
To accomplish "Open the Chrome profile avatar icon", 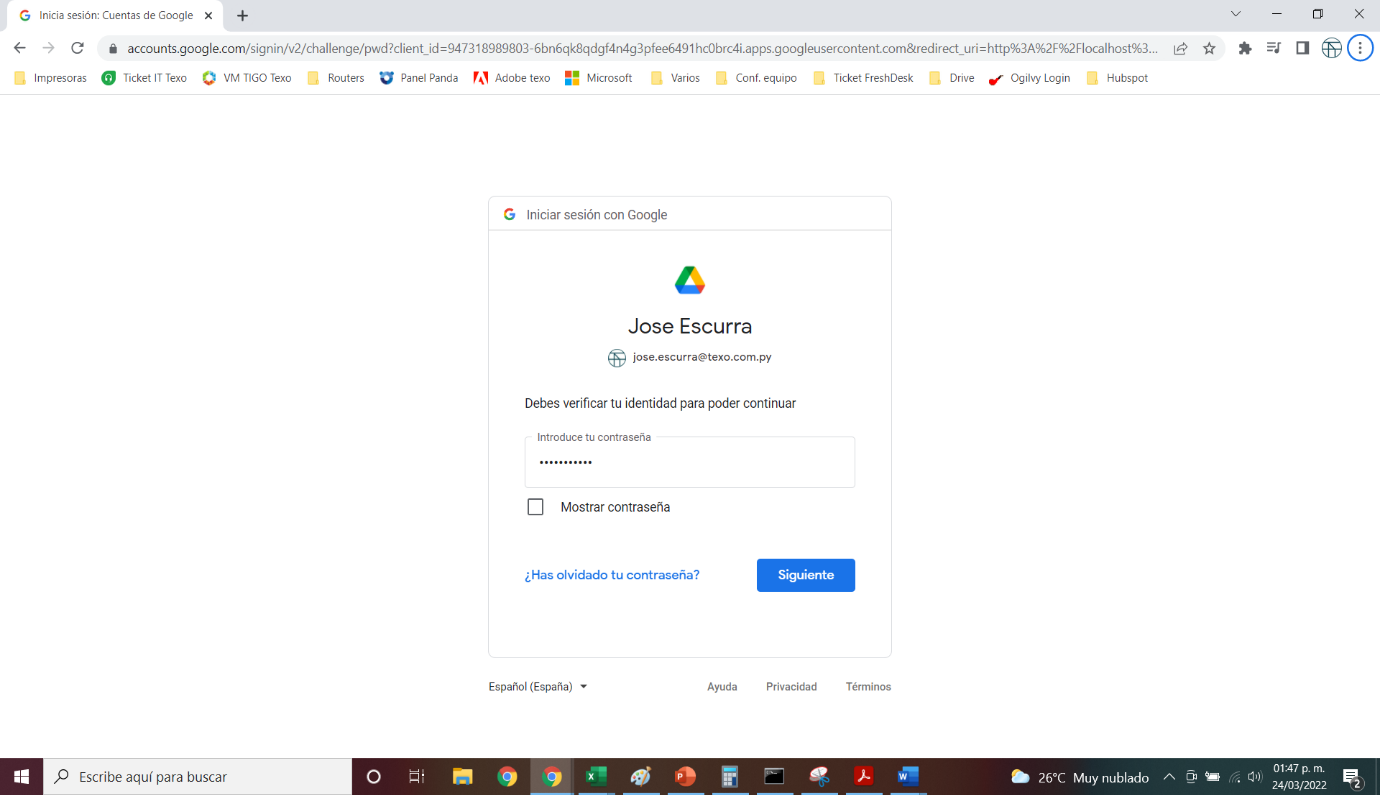I will [1331, 48].
